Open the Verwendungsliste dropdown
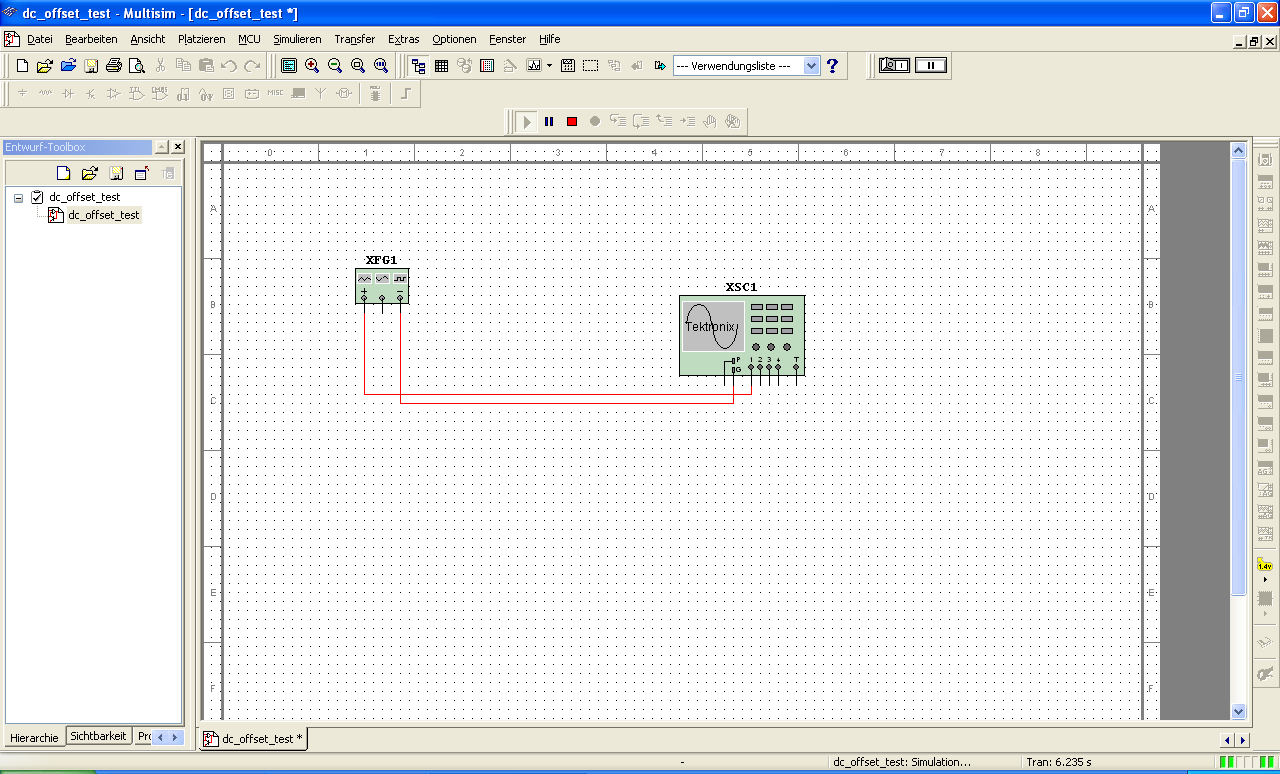Viewport: 1280px width, 774px height. pos(811,66)
